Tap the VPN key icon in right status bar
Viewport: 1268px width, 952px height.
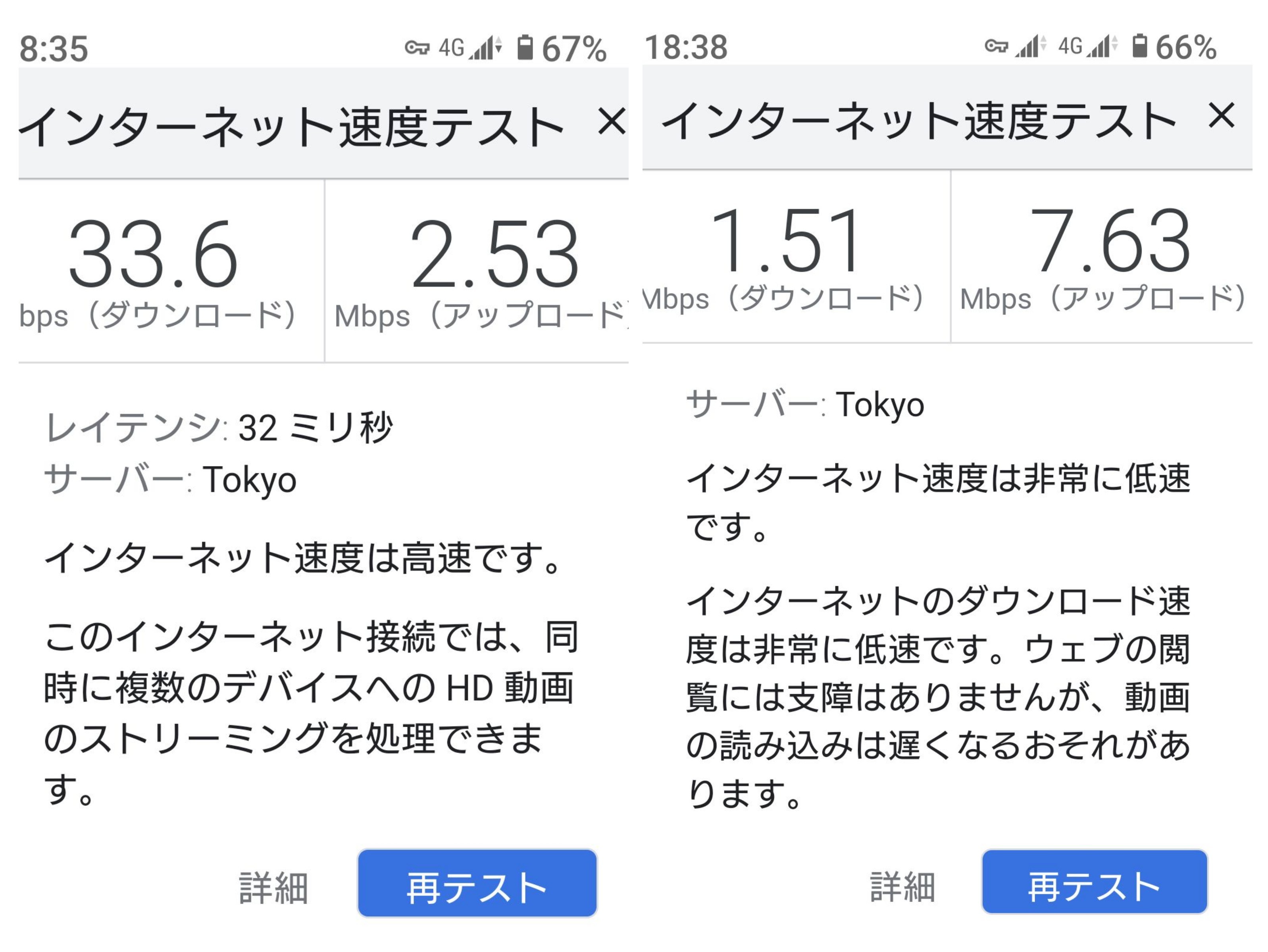pyautogui.click(x=996, y=46)
